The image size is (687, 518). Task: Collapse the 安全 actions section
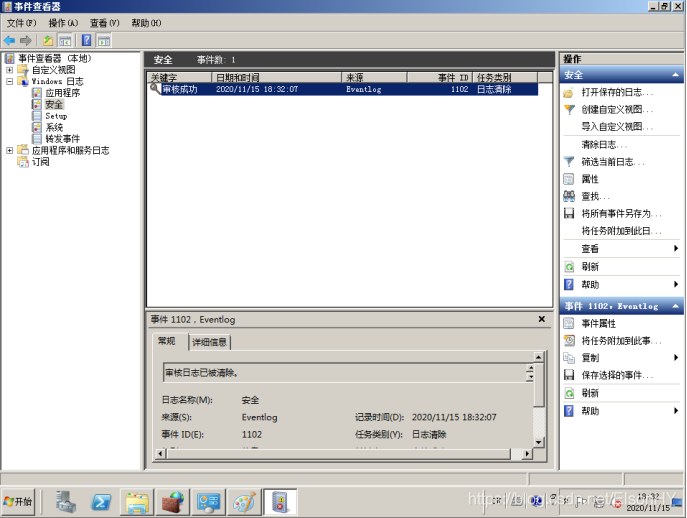pyautogui.click(x=675, y=75)
